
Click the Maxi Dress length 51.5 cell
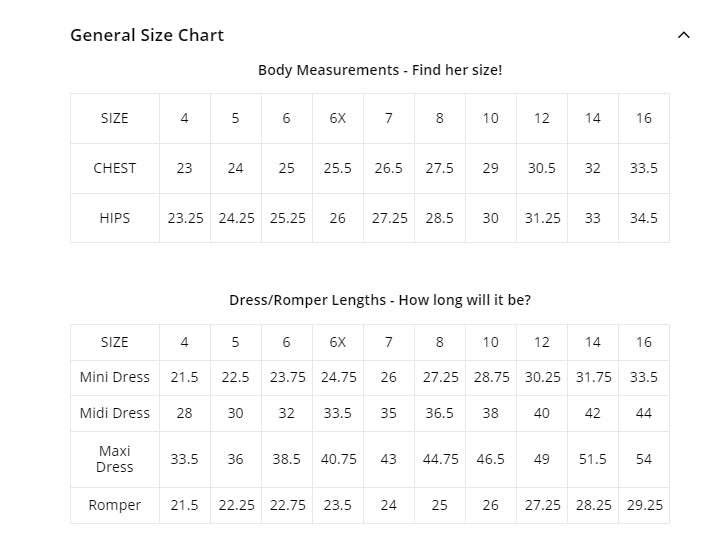593,459
